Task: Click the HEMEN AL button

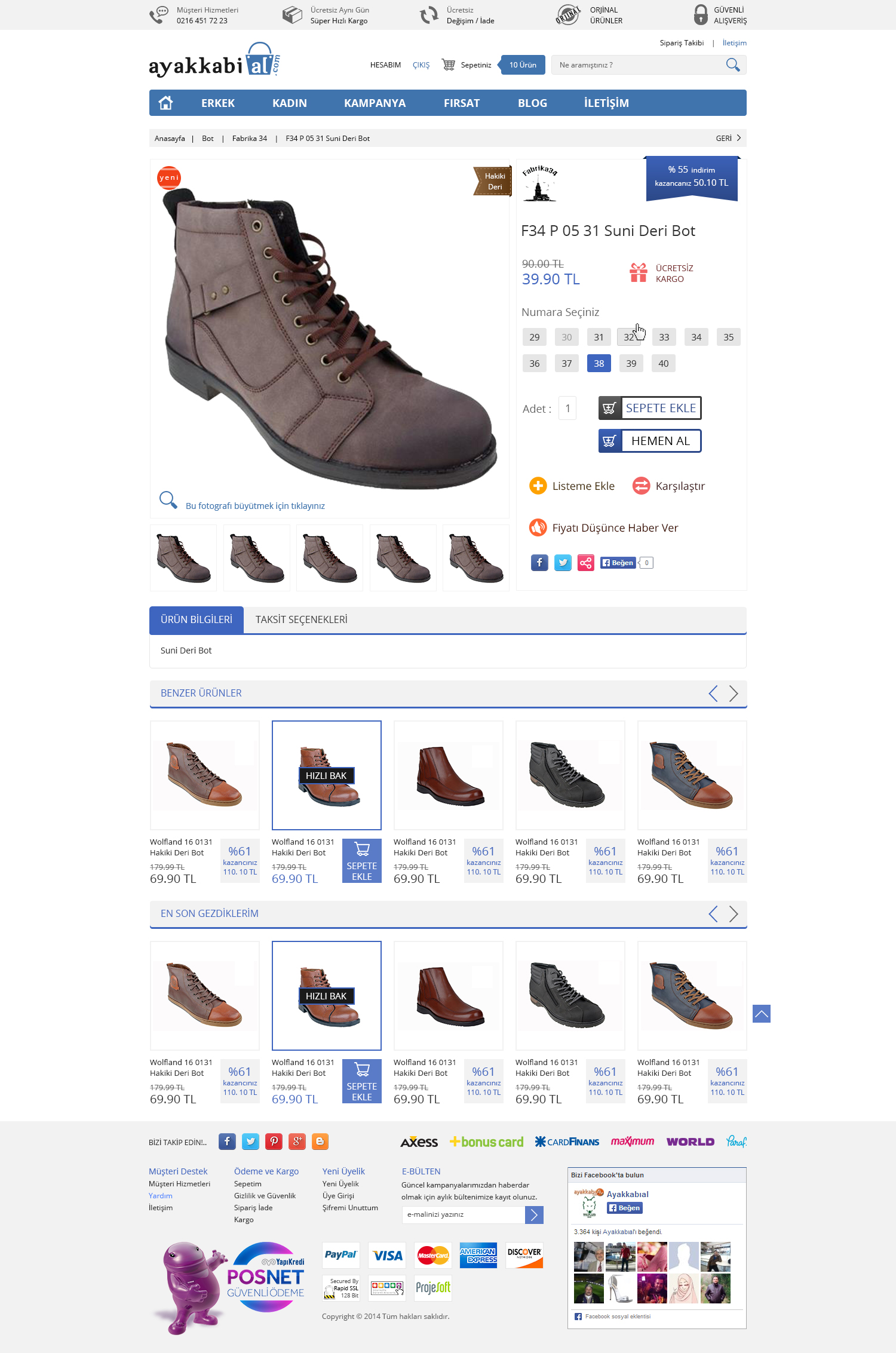Action: [x=650, y=441]
